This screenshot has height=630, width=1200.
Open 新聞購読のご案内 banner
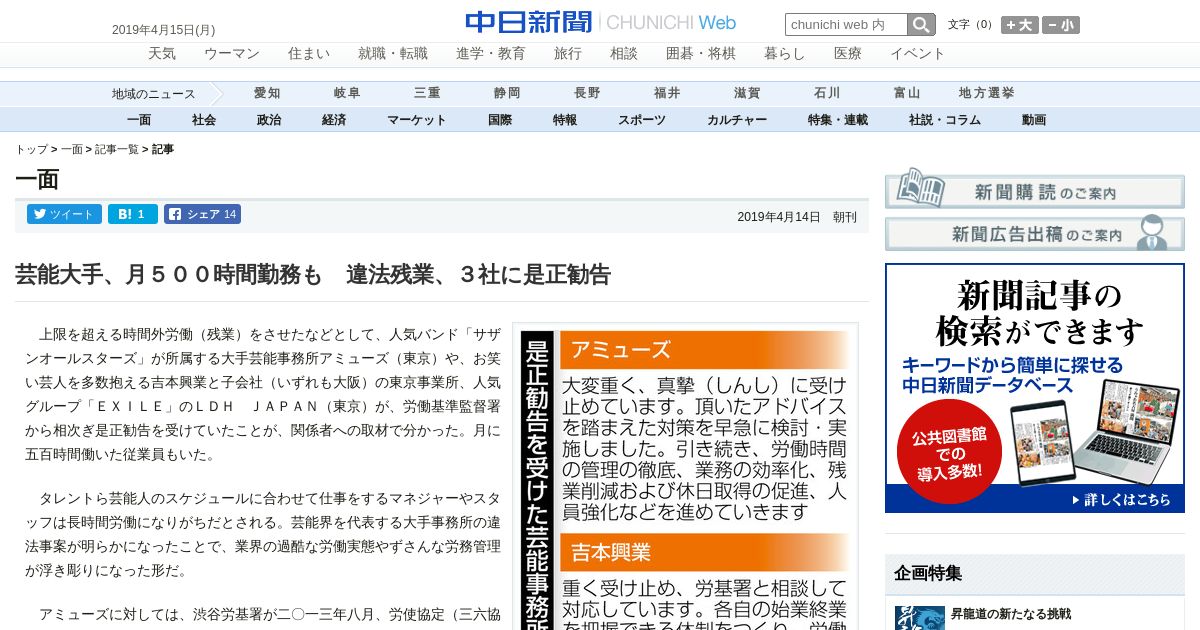pos(1035,191)
